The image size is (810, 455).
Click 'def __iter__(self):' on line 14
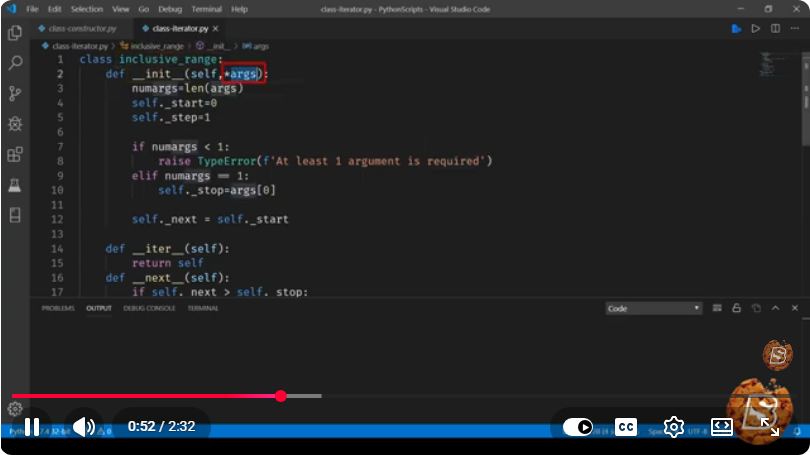pos(167,249)
